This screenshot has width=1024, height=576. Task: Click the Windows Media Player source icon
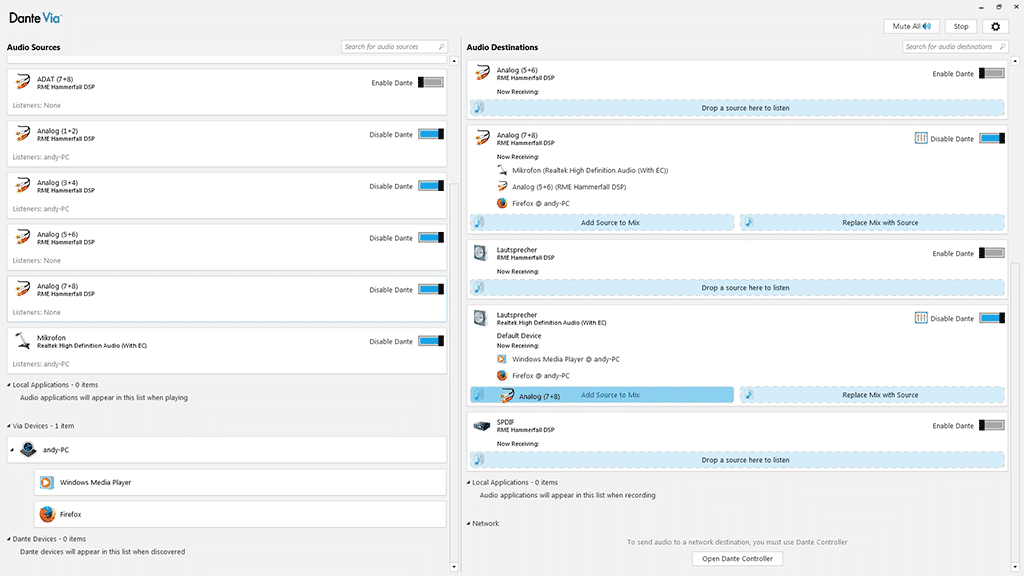[46, 482]
